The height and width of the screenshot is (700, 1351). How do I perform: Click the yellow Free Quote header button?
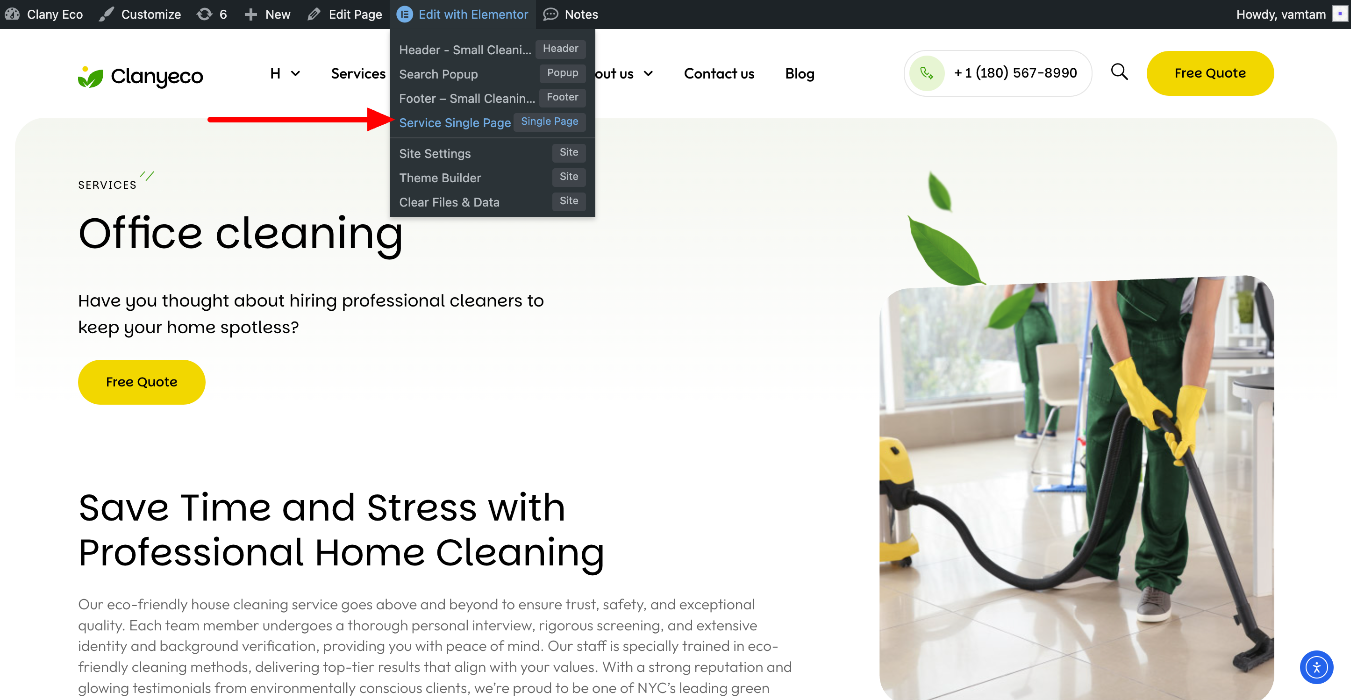pyautogui.click(x=1210, y=73)
